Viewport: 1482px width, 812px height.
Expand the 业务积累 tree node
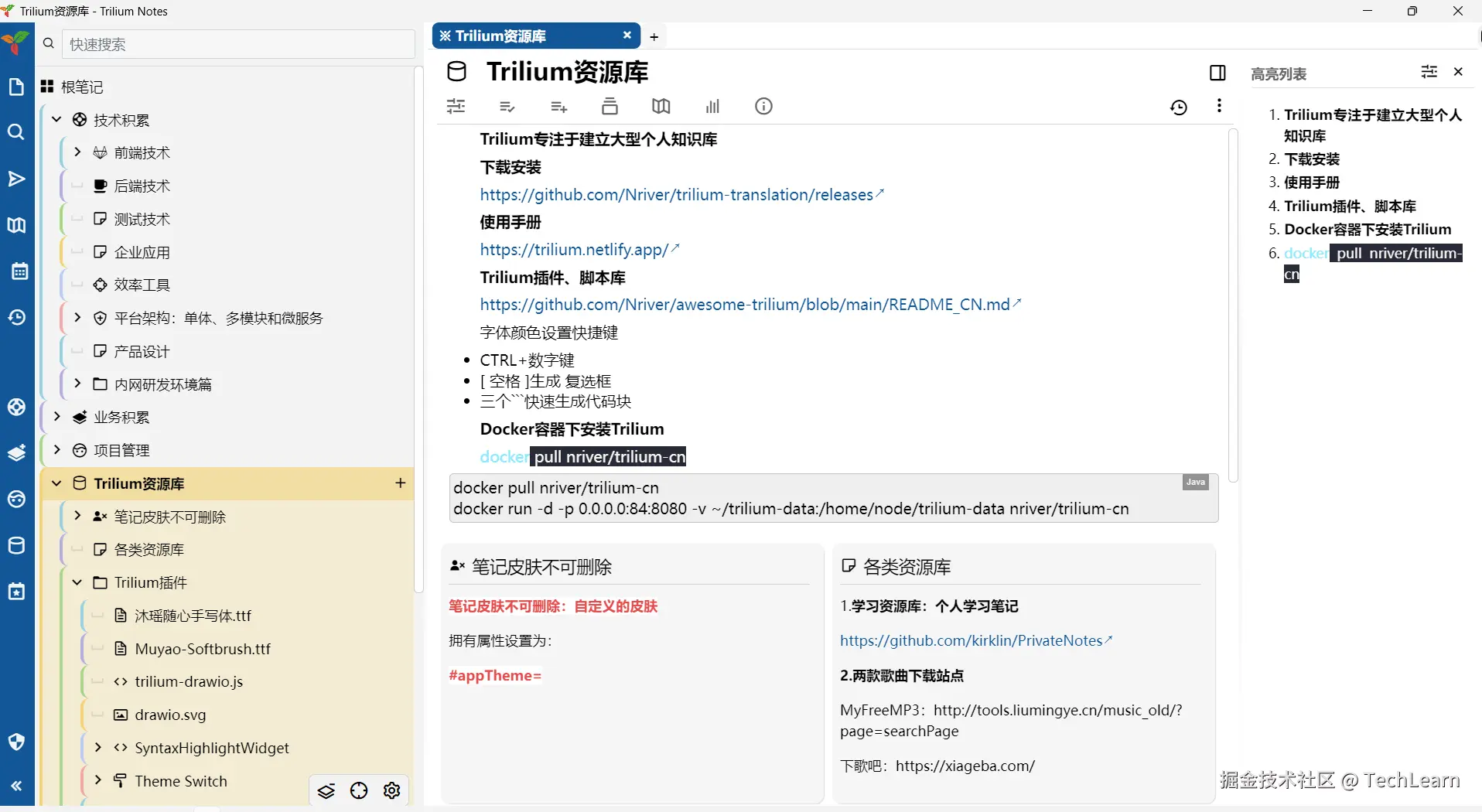point(56,417)
